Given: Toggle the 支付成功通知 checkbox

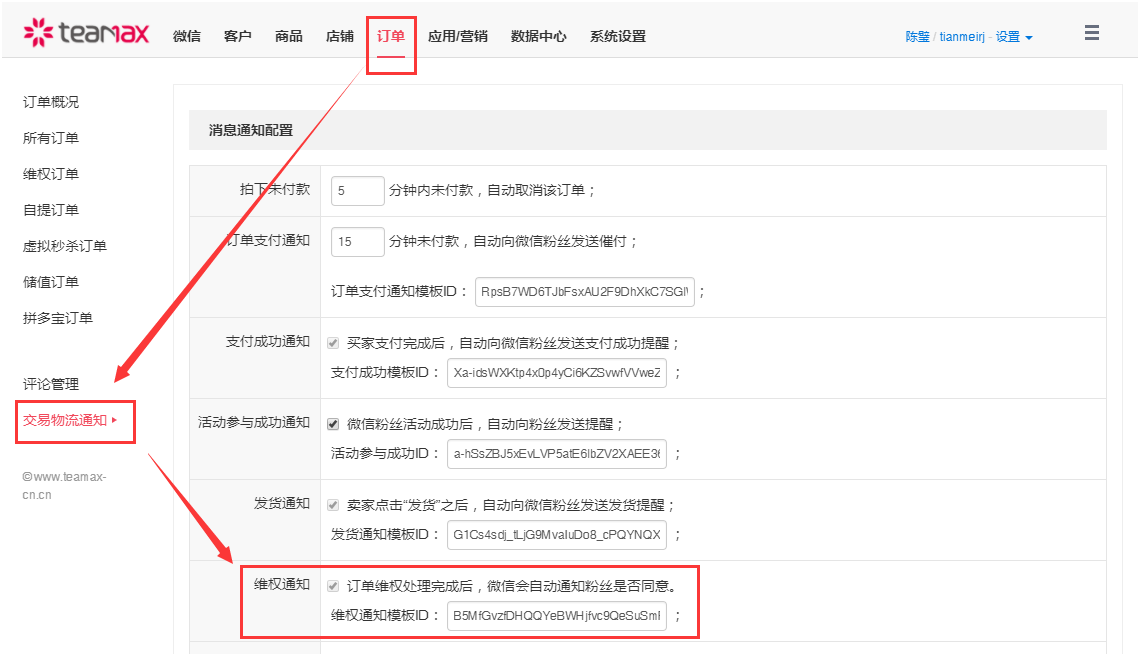Looking at the screenshot, I should [333, 343].
